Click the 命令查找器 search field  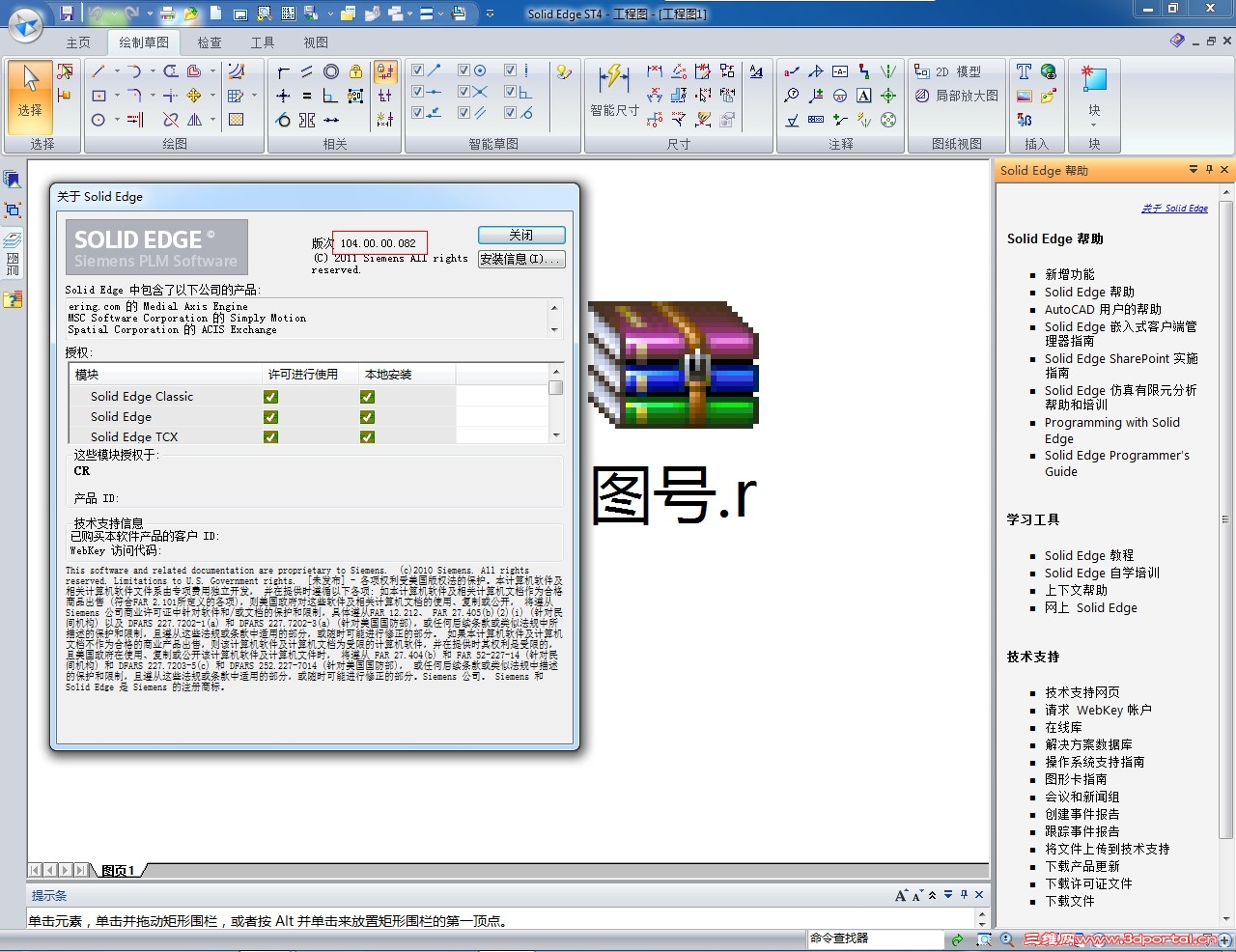coord(875,938)
